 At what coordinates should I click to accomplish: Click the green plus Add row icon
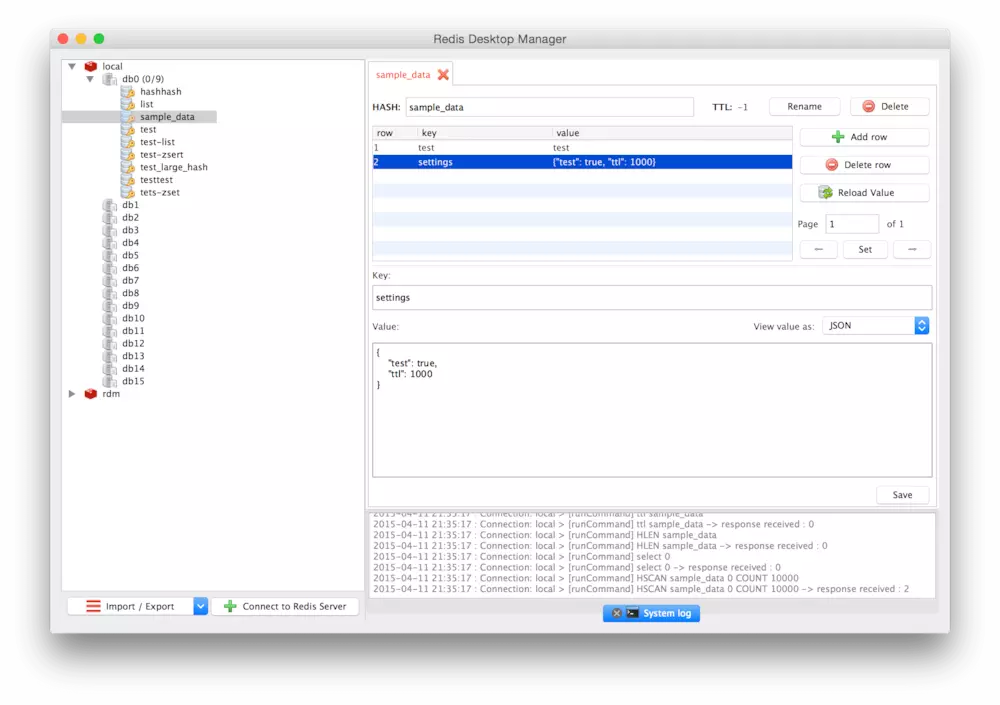coord(838,137)
